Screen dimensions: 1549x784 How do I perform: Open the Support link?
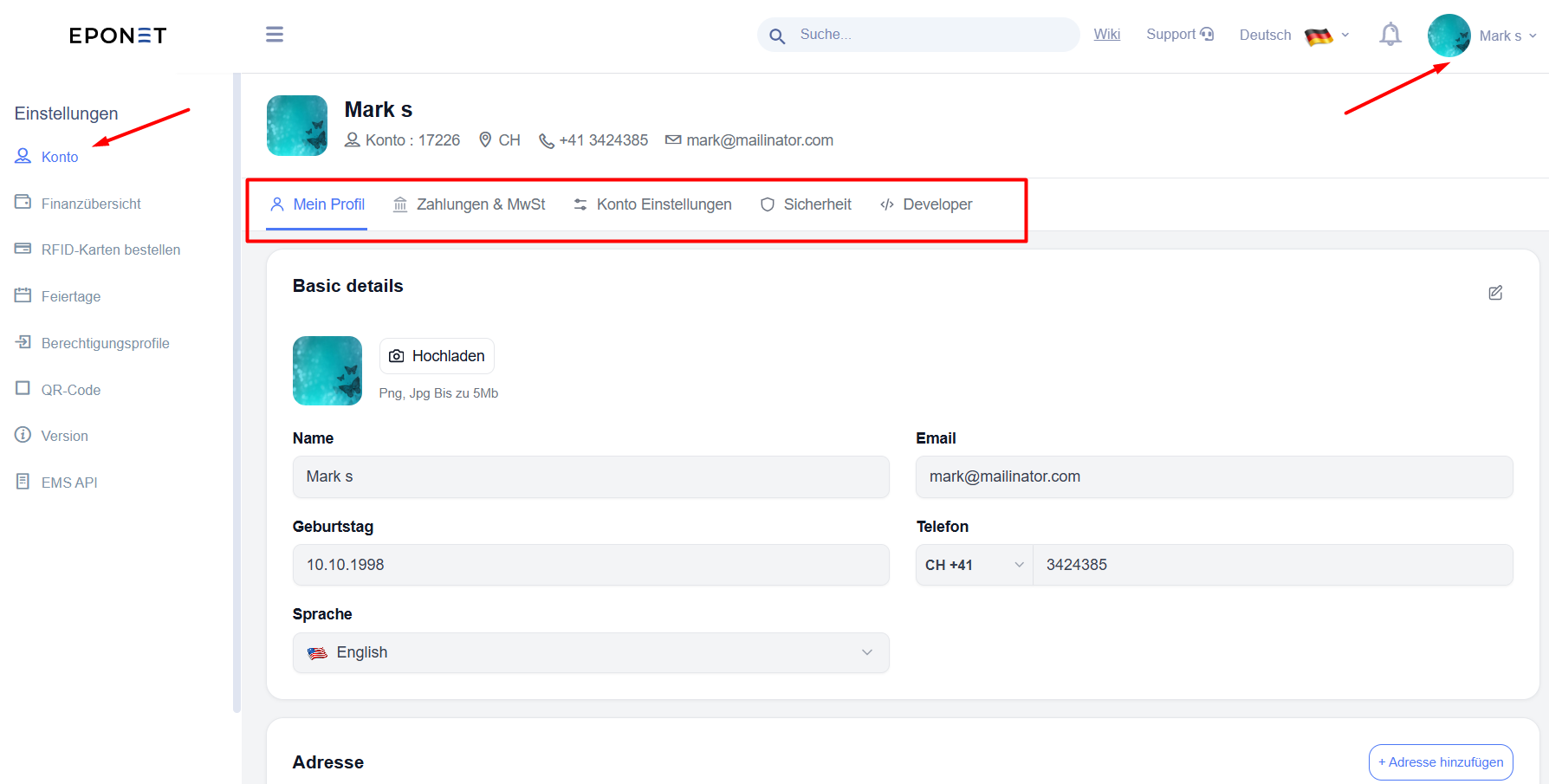point(1180,35)
